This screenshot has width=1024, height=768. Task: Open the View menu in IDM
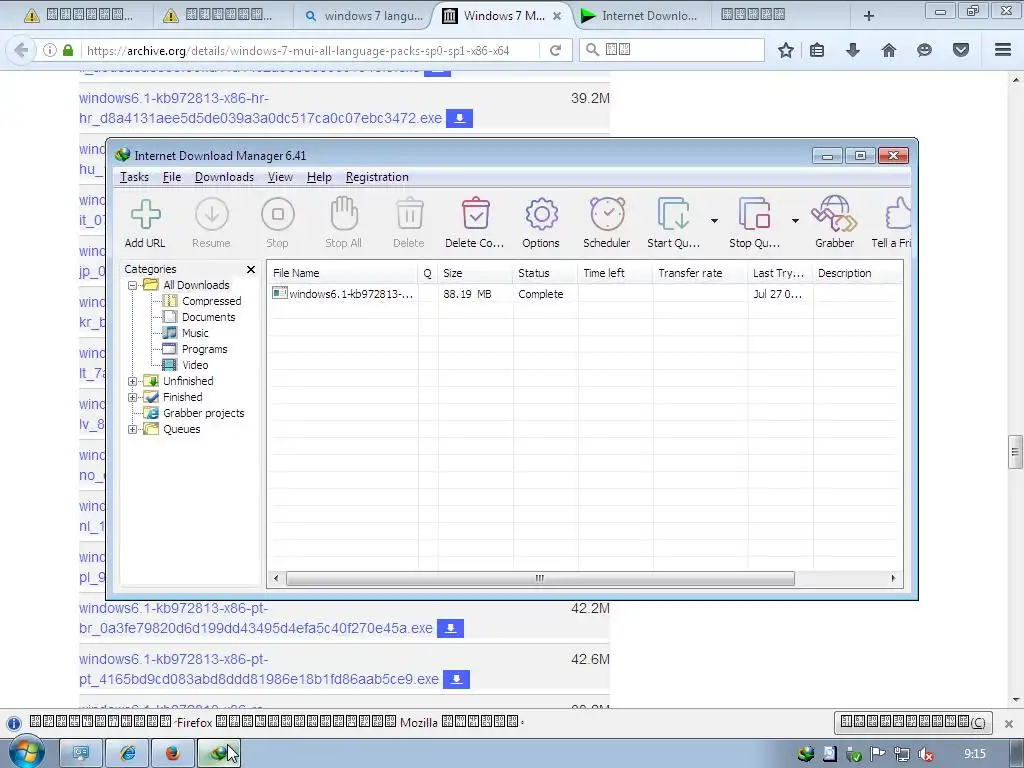point(280,177)
